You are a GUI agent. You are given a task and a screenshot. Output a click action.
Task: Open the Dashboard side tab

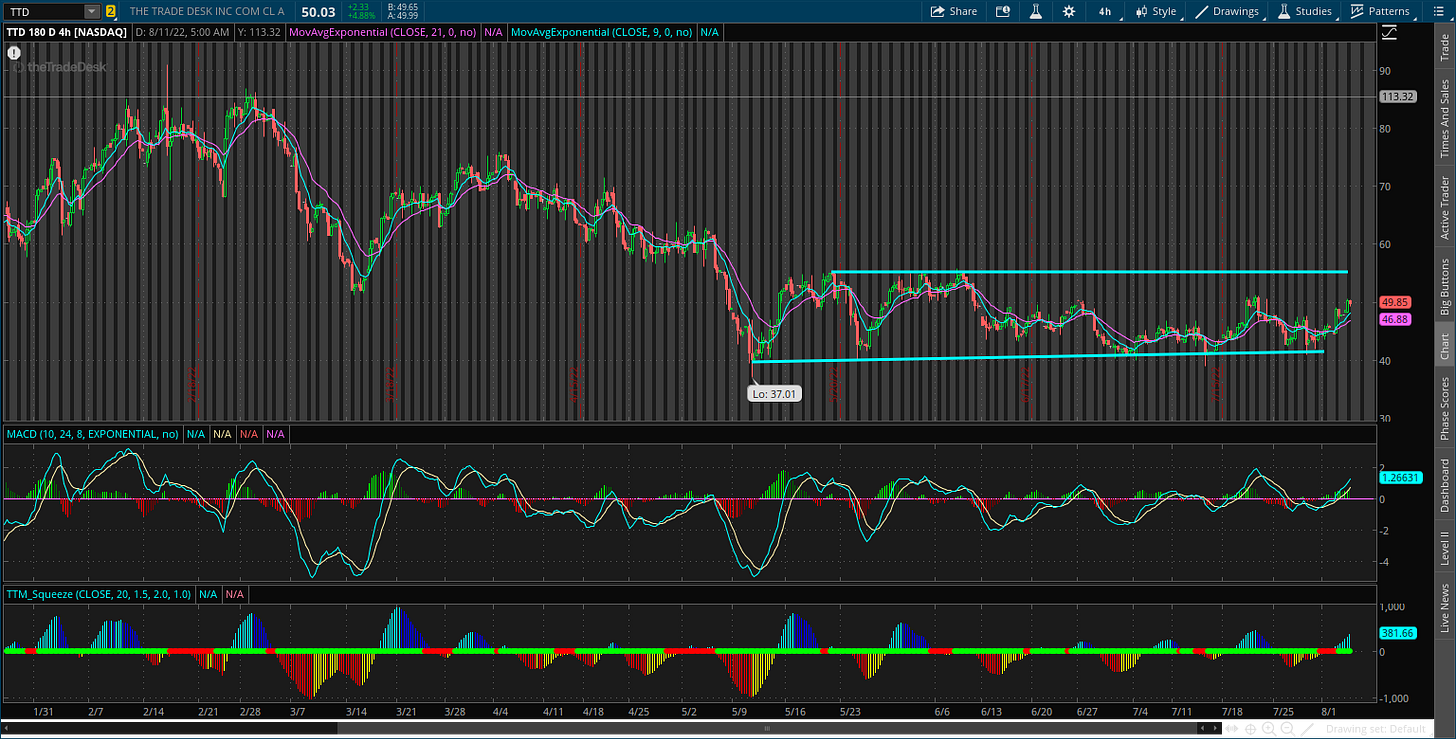coord(1444,486)
